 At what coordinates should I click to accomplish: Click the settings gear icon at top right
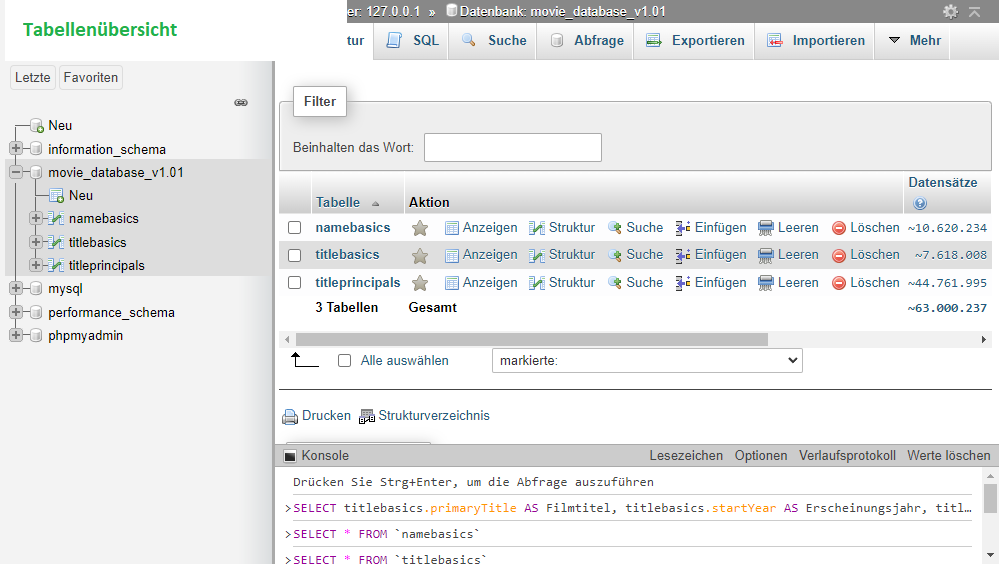pos(950,11)
